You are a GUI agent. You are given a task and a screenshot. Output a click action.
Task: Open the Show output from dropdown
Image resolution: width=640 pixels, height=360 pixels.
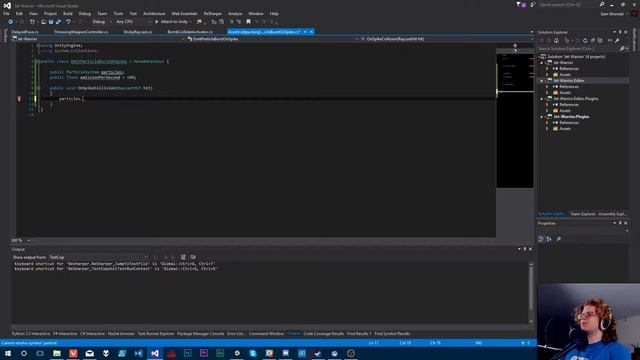point(98,257)
